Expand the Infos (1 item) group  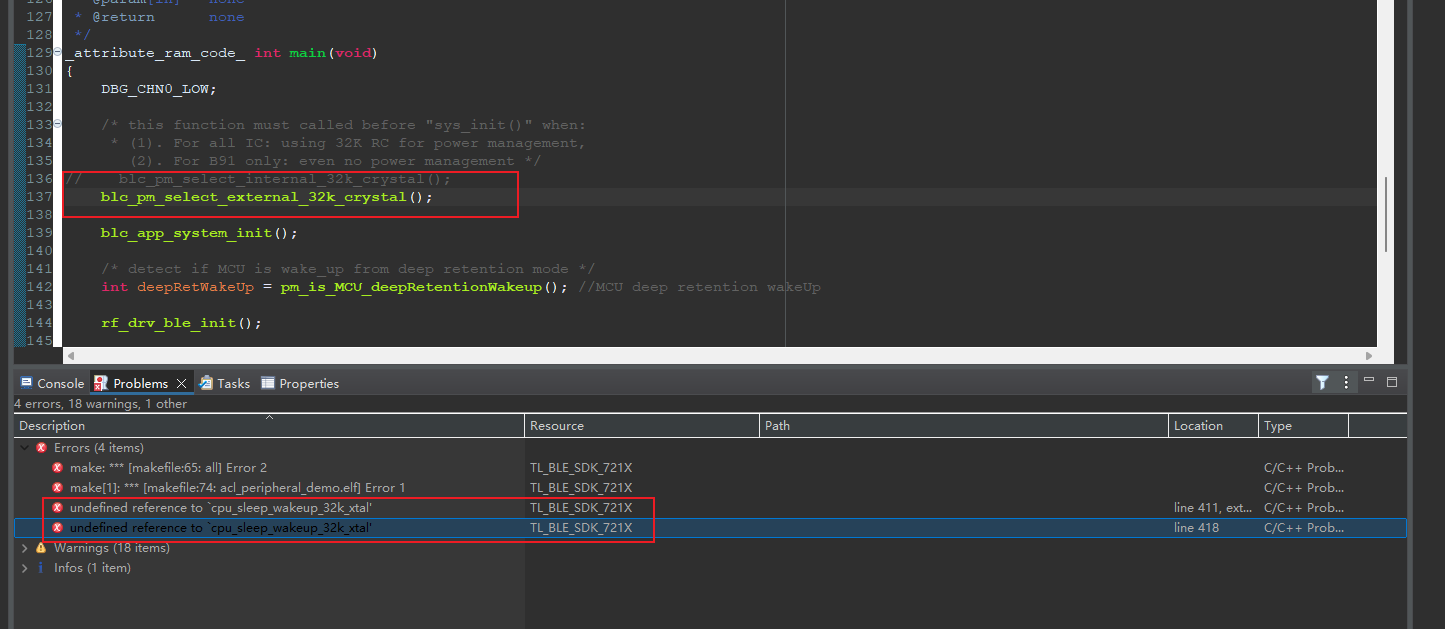pos(25,568)
